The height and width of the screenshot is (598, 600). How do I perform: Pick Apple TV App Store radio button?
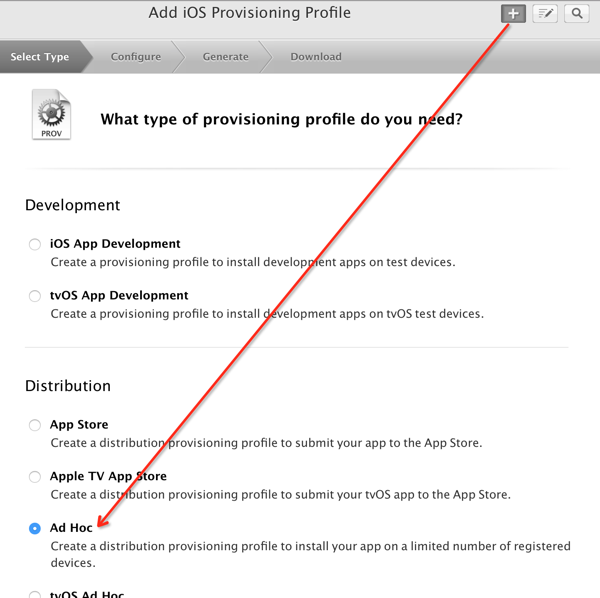click(x=35, y=477)
